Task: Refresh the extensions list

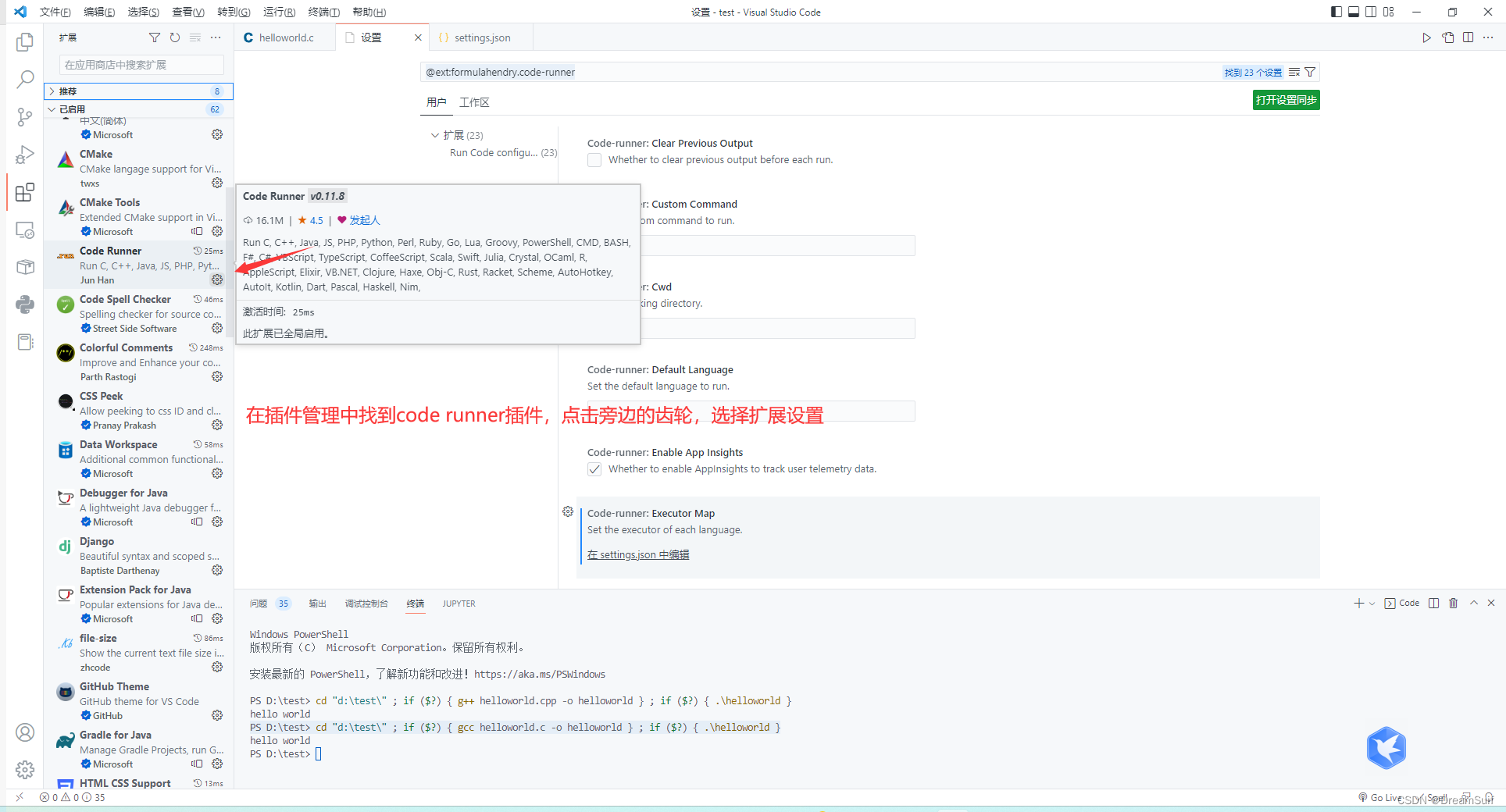Action: click(x=175, y=37)
